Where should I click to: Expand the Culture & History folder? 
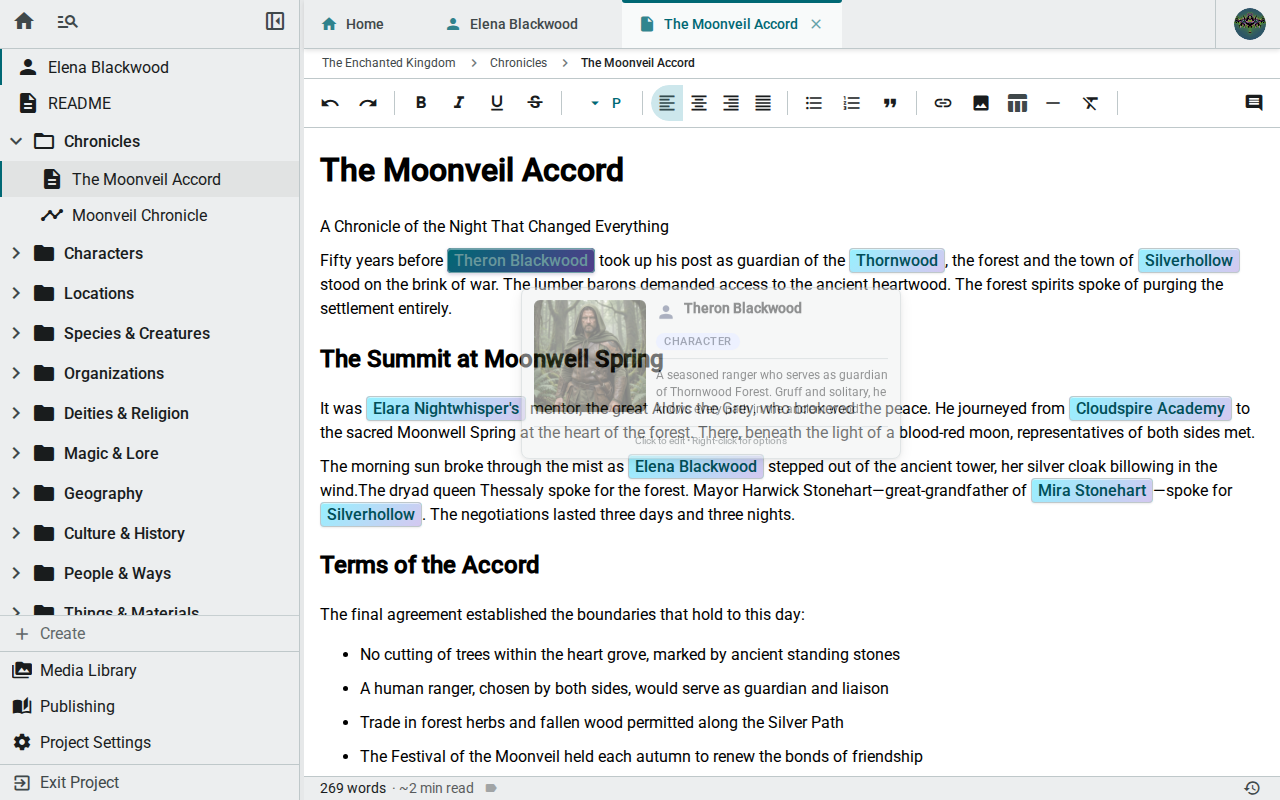tap(16, 533)
